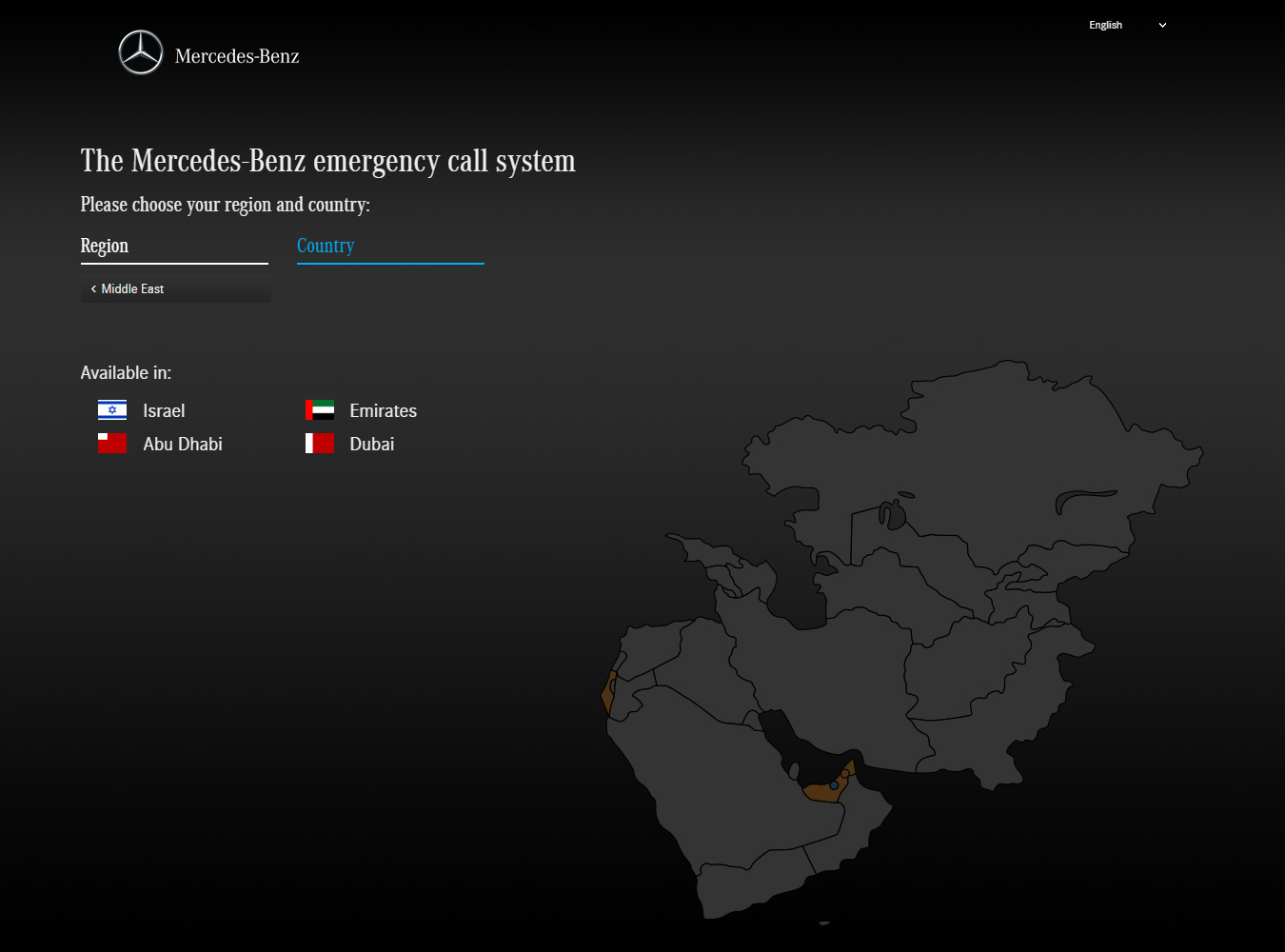The height and width of the screenshot is (952, 1285).
Task: Click the Emirates flag icon
Action: pyautogui.click(x=320, y=410)
